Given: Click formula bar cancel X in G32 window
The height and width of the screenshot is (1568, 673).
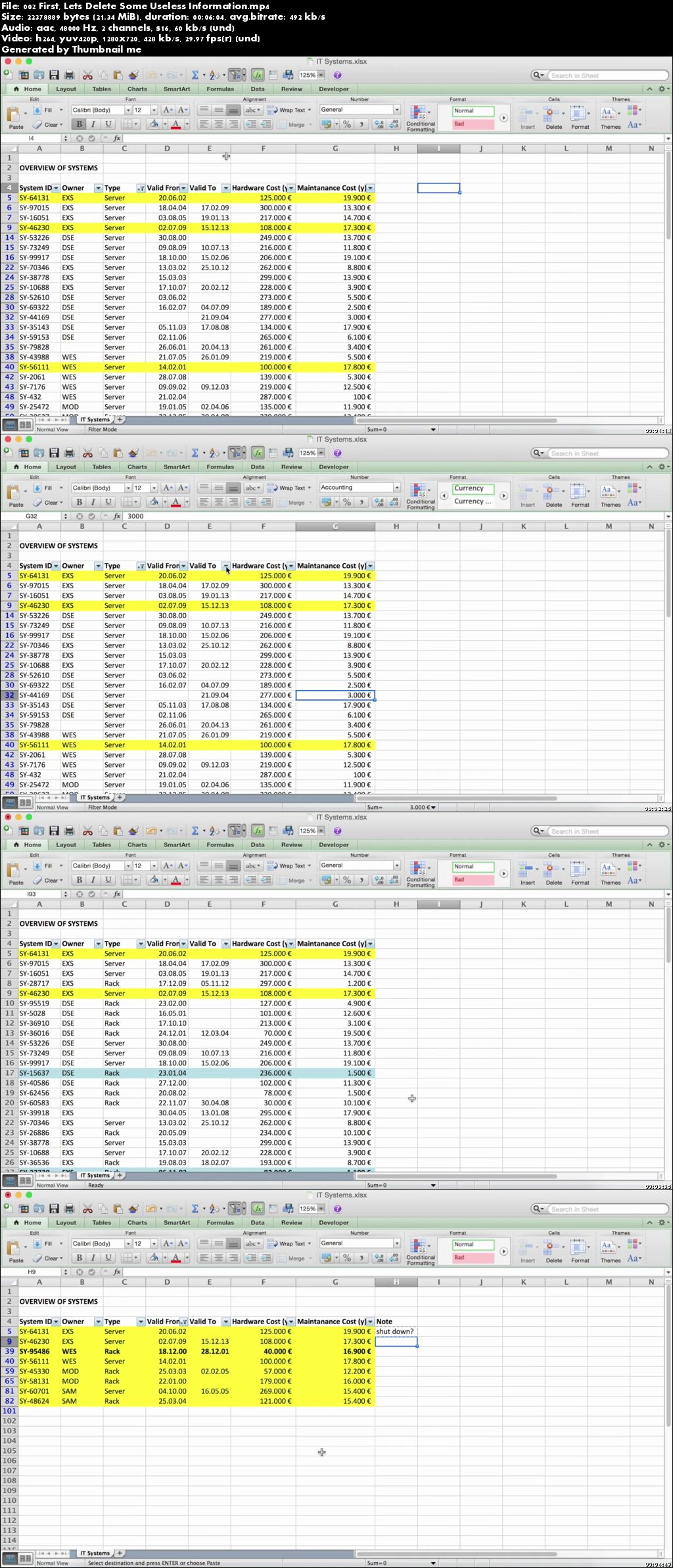Looking at the screenshot, I should (80, 517).
